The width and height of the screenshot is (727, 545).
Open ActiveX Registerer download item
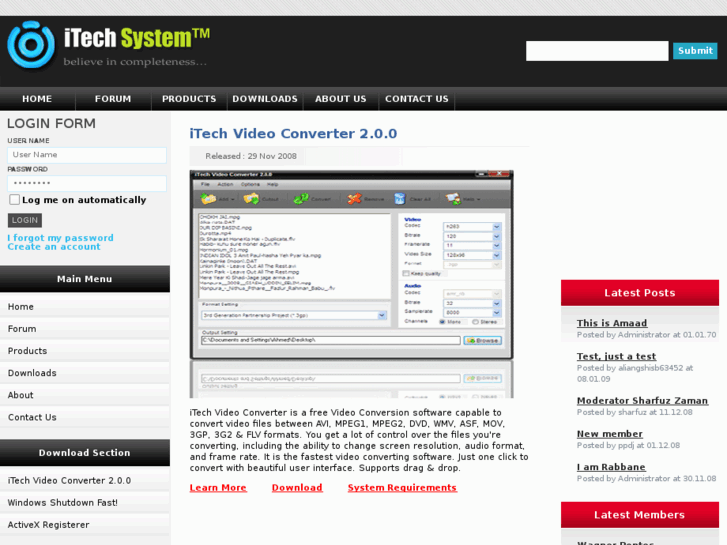85,525
